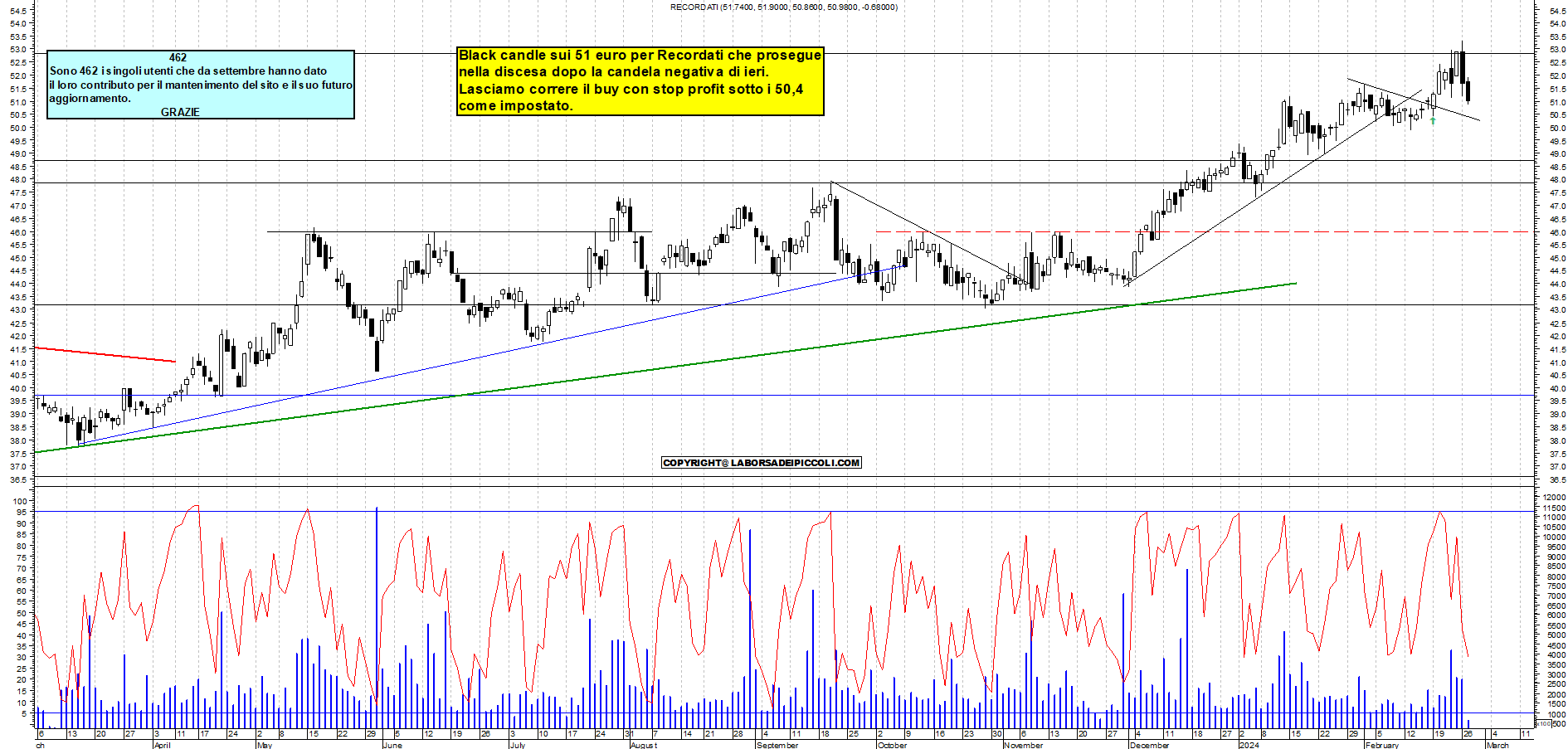Click 'Lasciamo correre il buy' annotation line
The width and height of the screenshot is (1568, 749).
coord(631,90)
